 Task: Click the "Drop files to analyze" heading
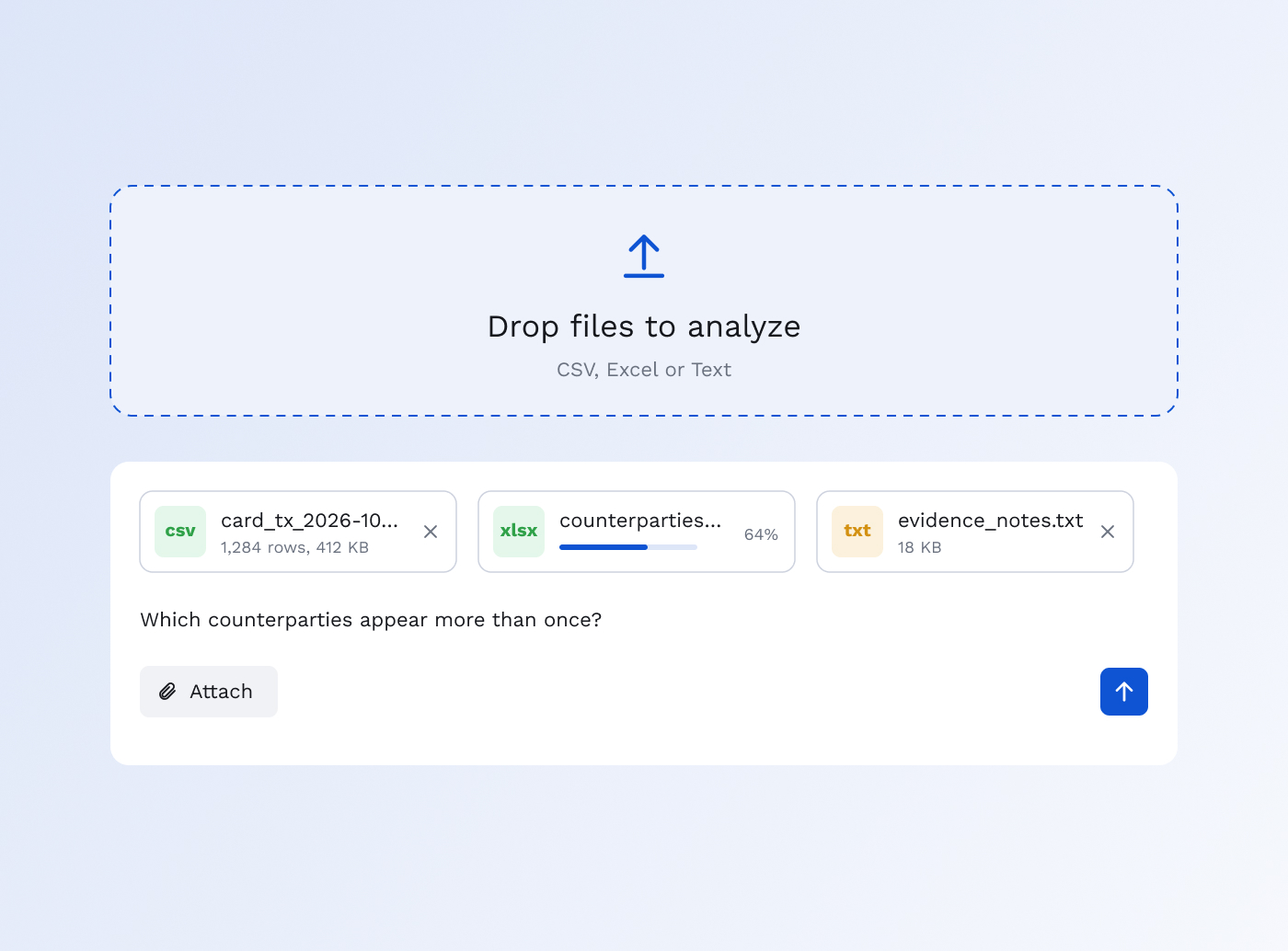click(644, 327)
